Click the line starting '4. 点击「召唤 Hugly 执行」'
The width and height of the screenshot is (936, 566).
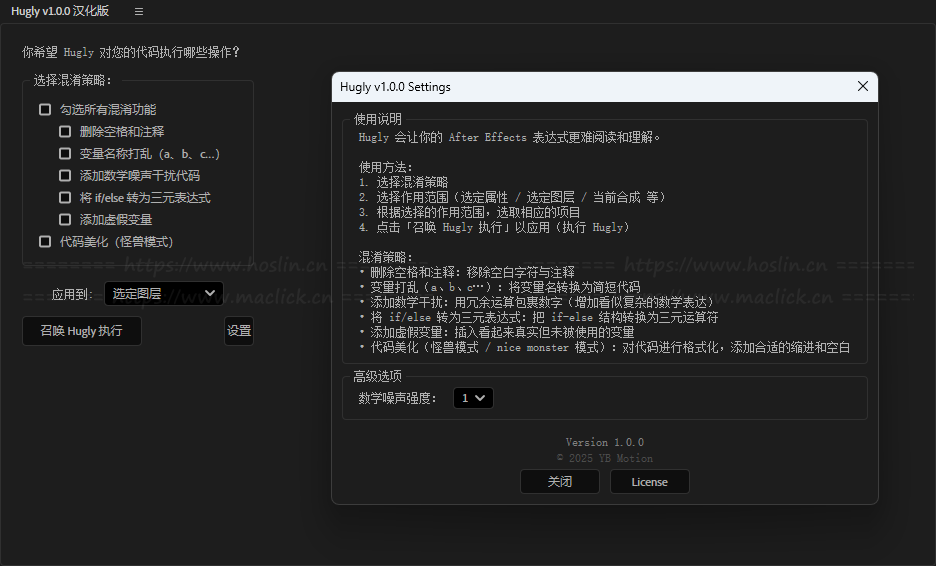click(x=494, y=227)
